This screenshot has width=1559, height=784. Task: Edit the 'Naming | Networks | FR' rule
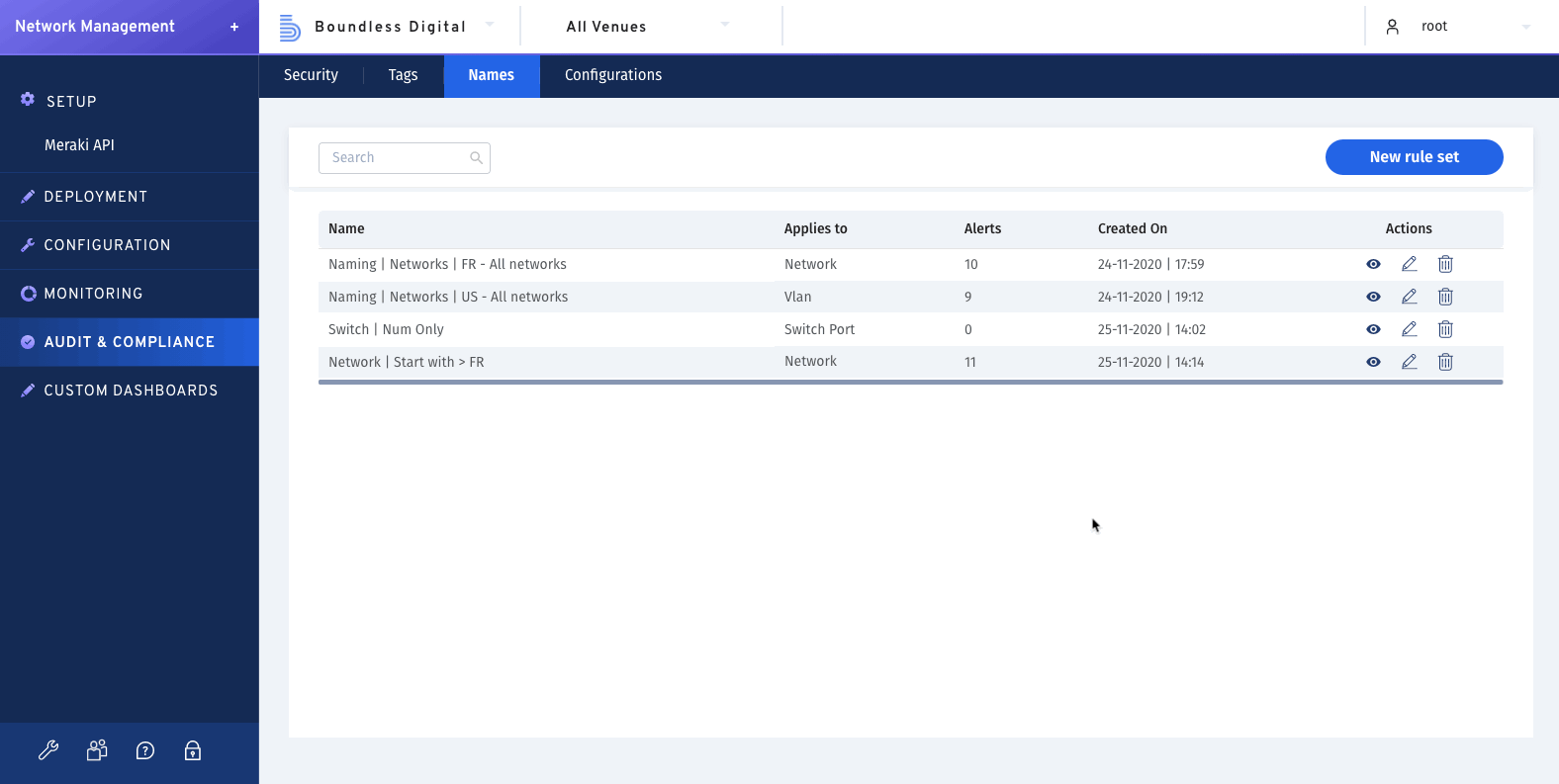point(1410,264)
